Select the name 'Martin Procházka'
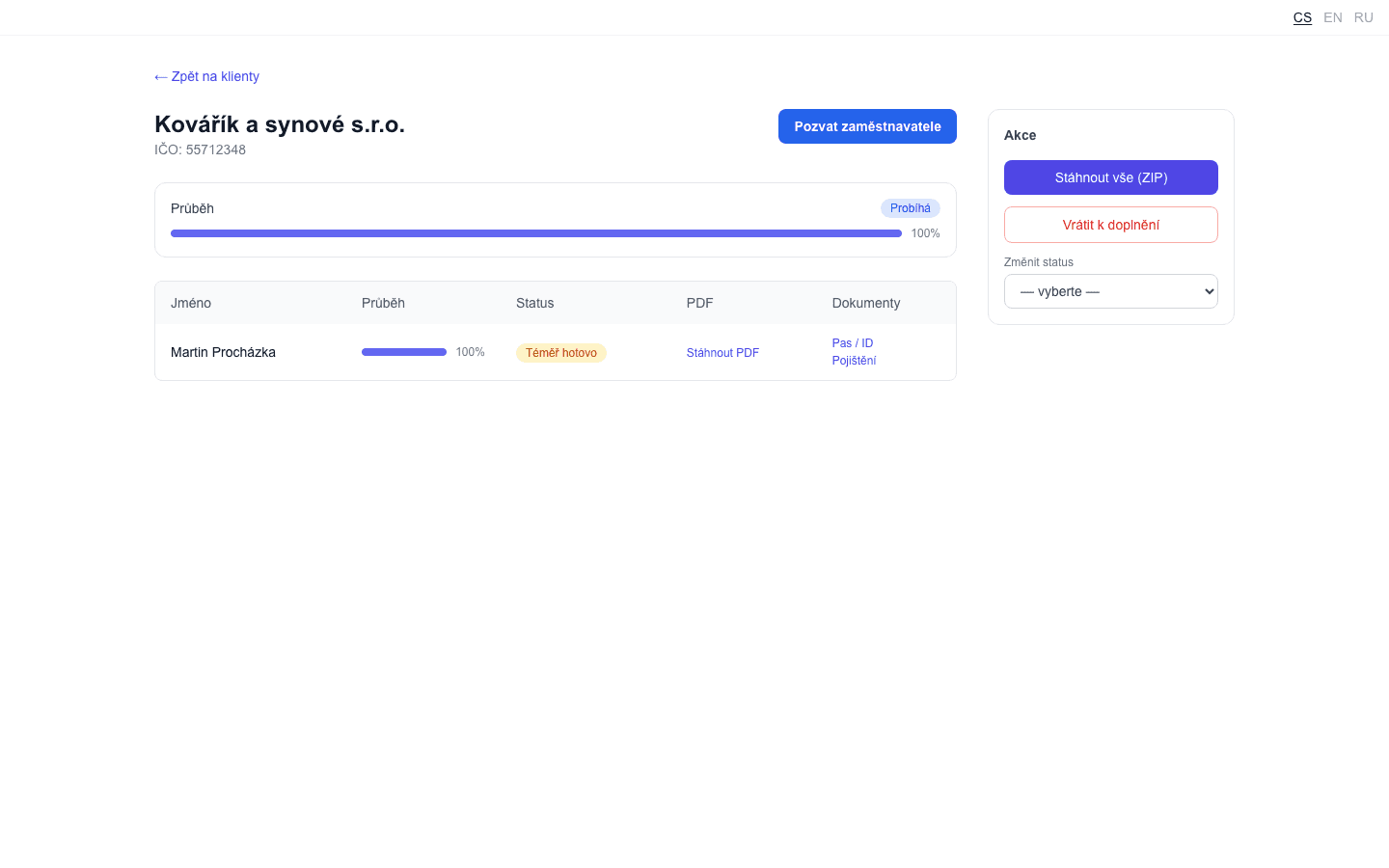The height and width of the screenshot is (868, 1389). 223,352
